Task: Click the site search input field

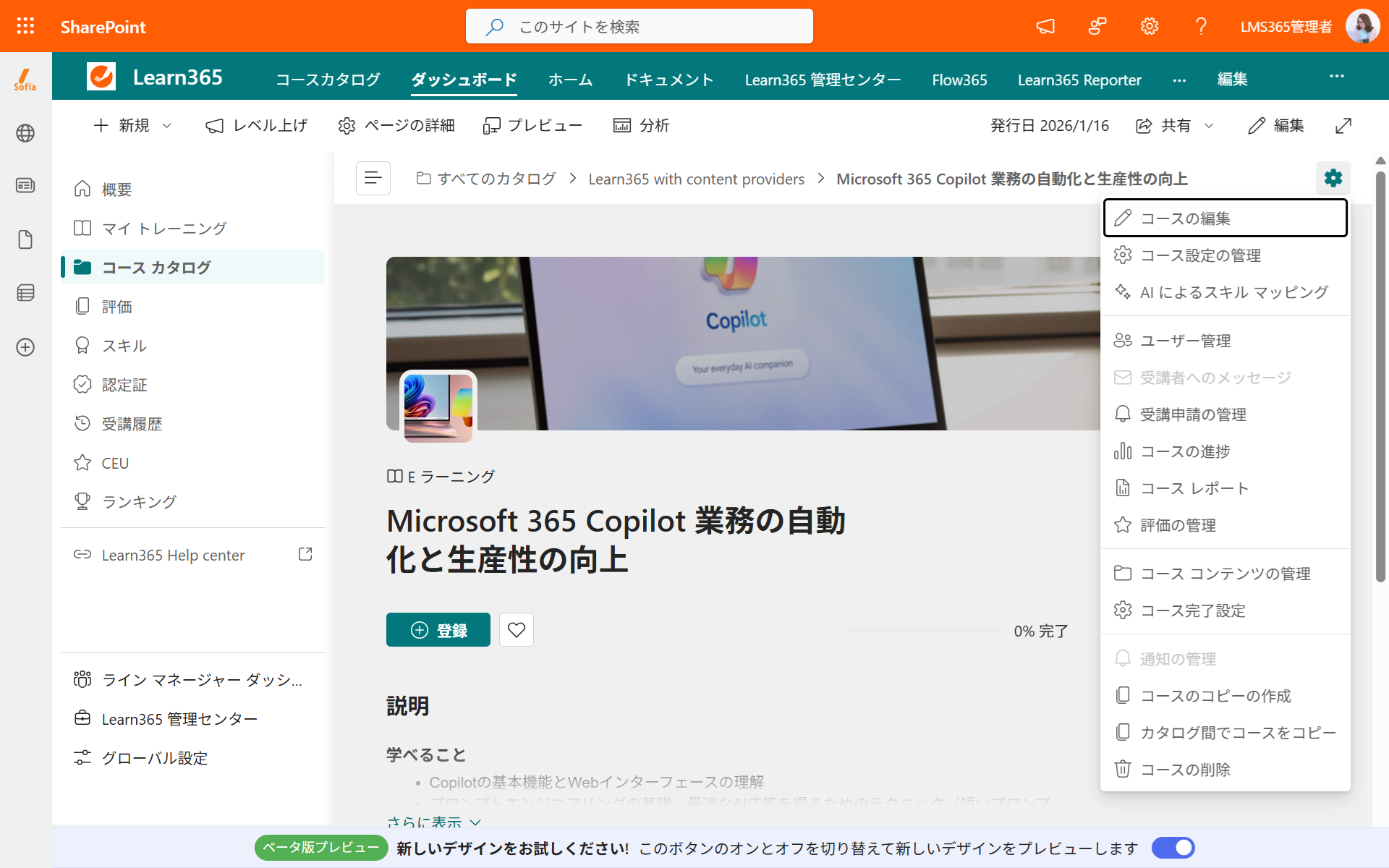Action: (640, 27)
